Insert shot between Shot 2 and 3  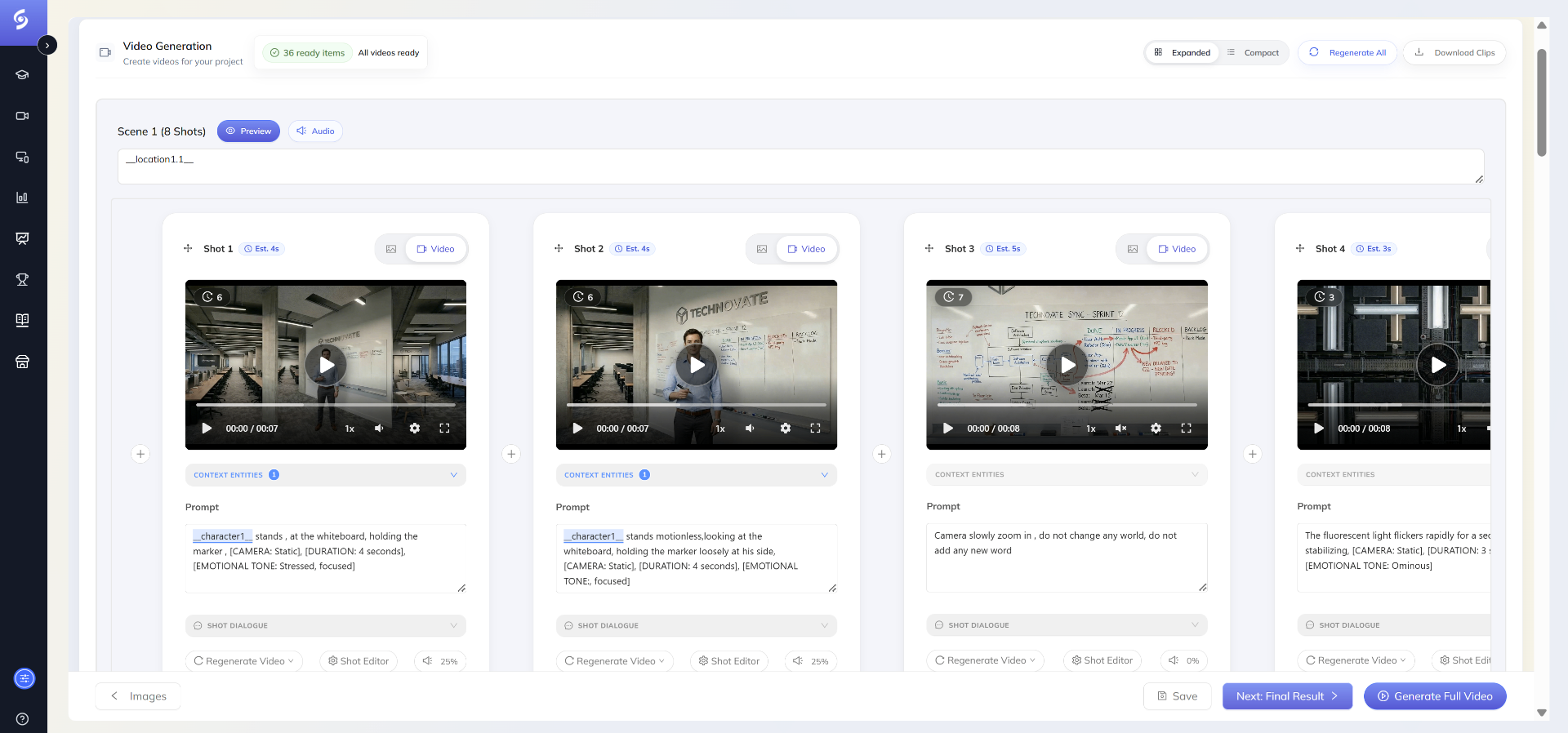point(882,454)
